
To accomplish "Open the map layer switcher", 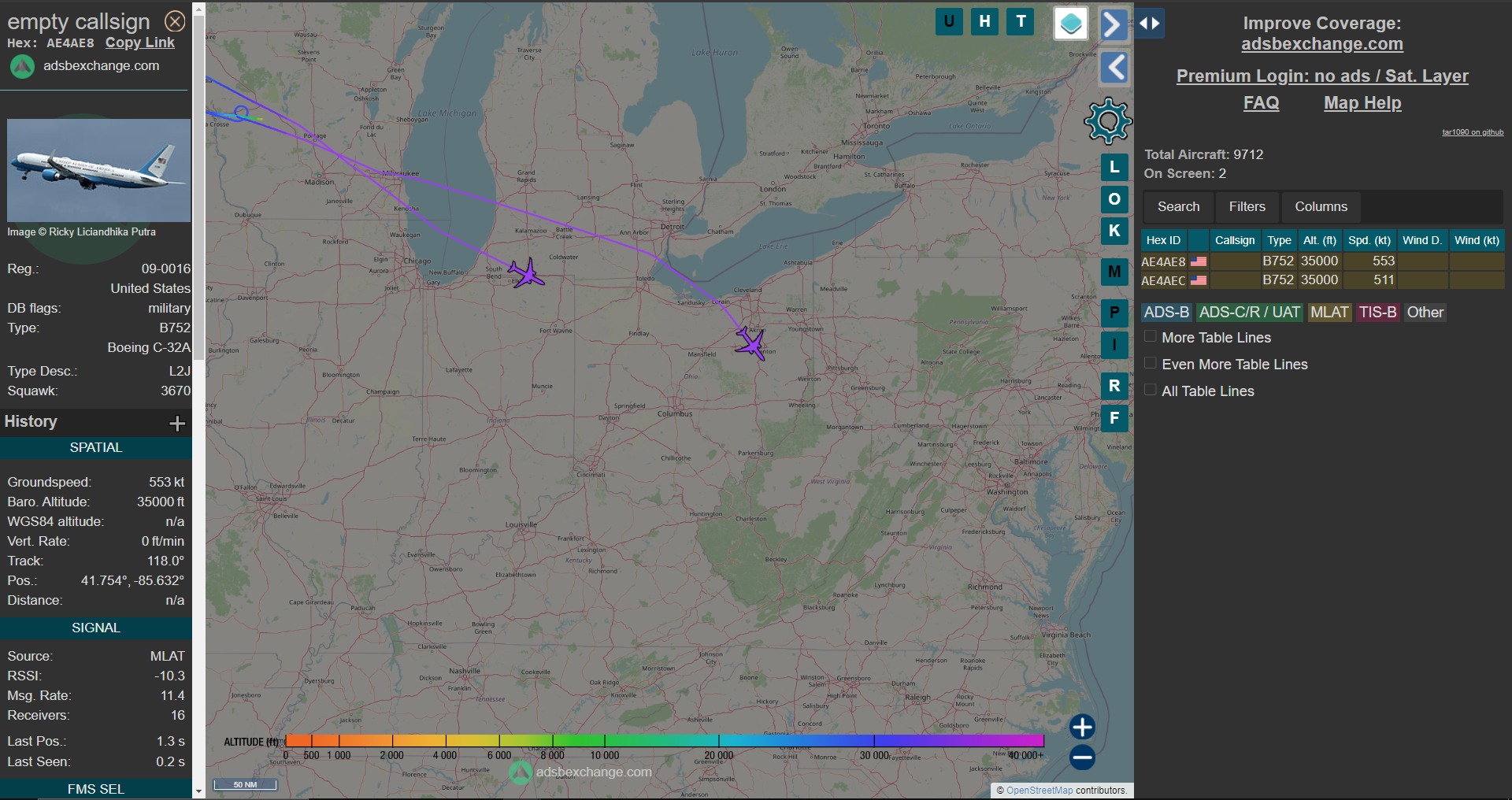I will point(1070,24).
